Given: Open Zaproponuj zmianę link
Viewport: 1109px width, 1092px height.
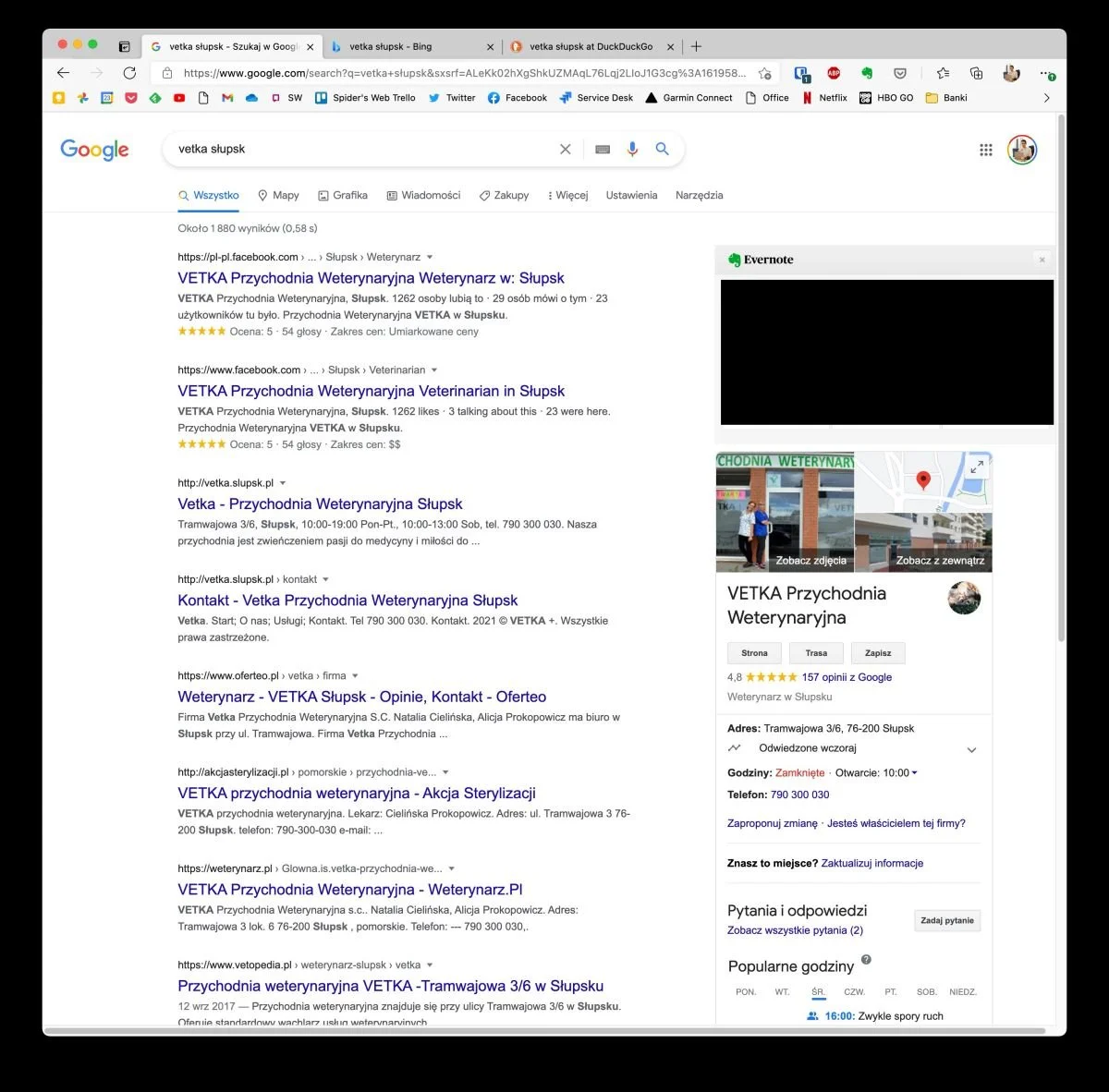Looking at the screenshot, I should [x=773, y=823].
